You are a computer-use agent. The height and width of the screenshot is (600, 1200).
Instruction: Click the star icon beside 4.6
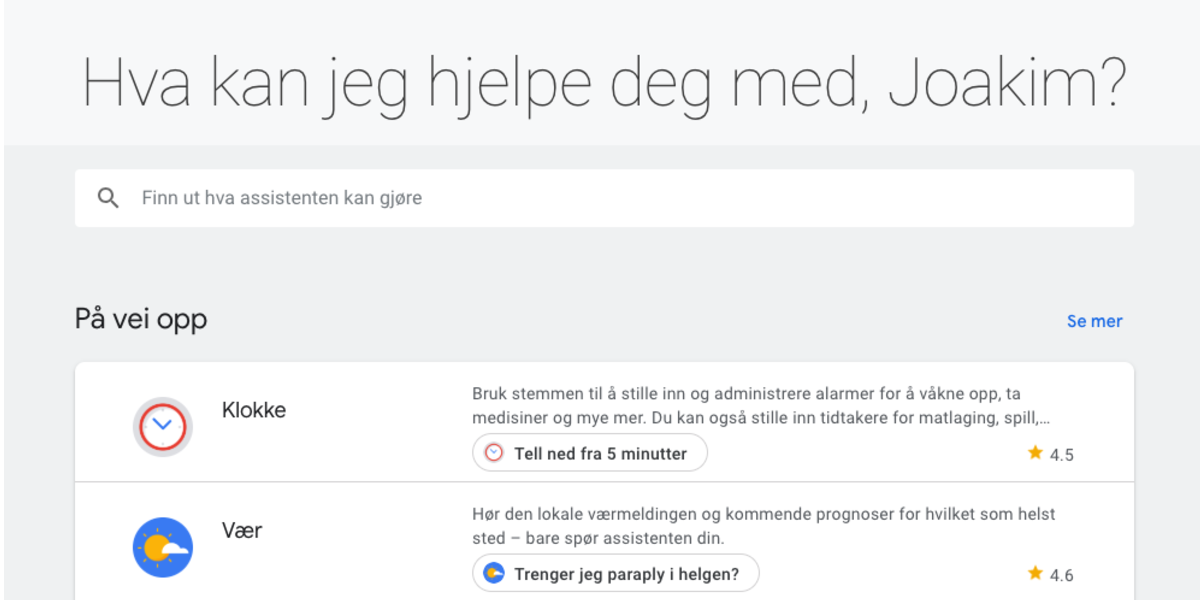pyautogui.click(x=1035, y=573)
